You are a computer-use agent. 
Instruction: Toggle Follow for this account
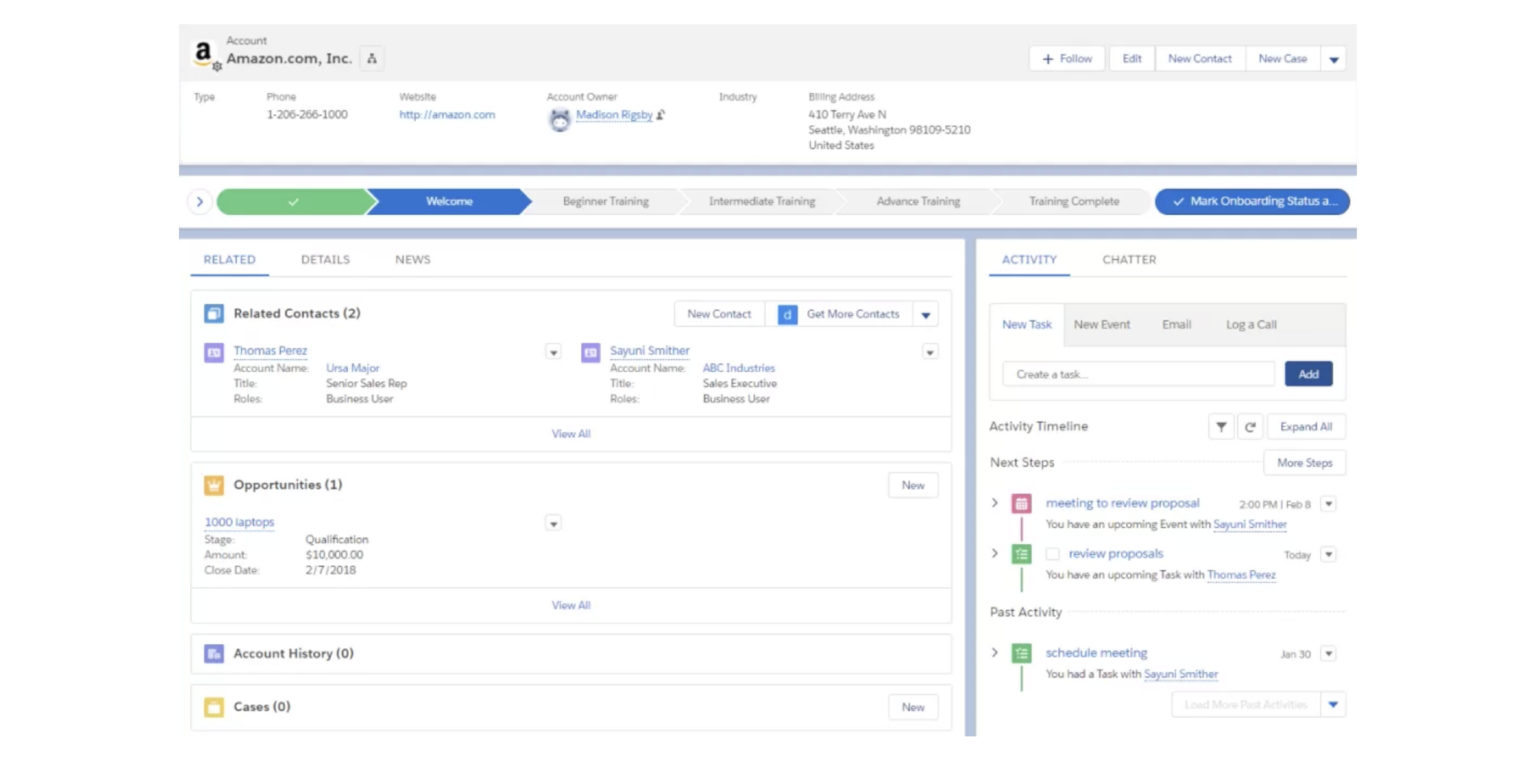coord(1066,58)
